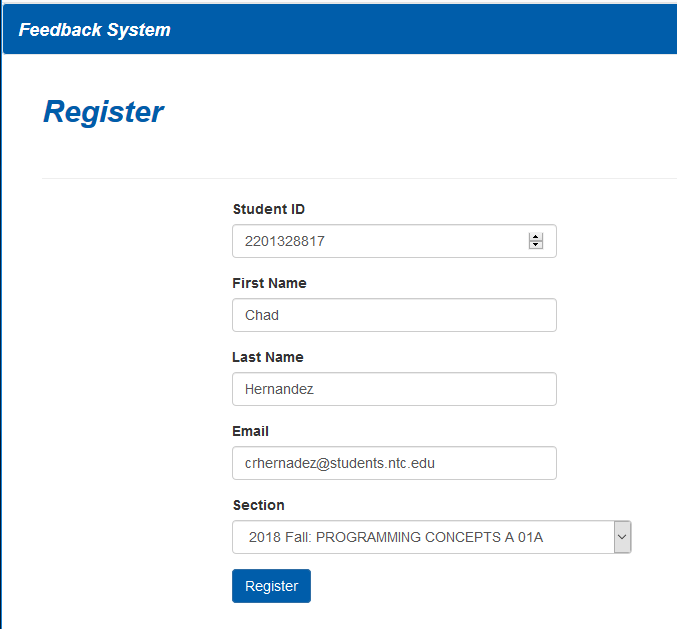
Task: Click the large Register page heading
Action: (x=103, y=112)
